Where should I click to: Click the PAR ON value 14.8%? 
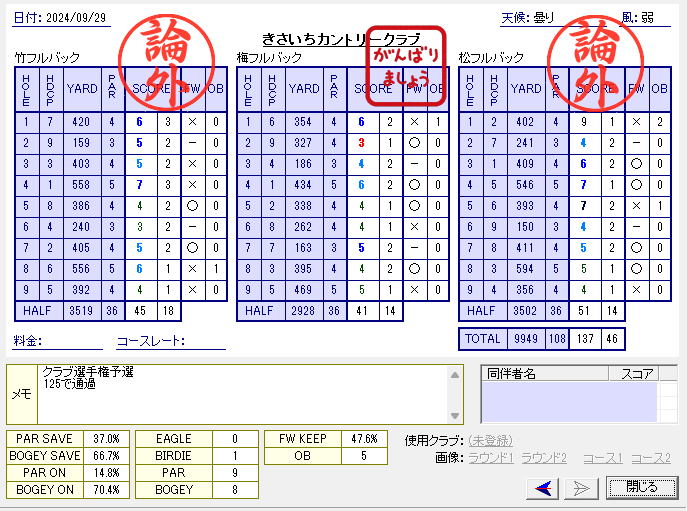pos(106,473)
